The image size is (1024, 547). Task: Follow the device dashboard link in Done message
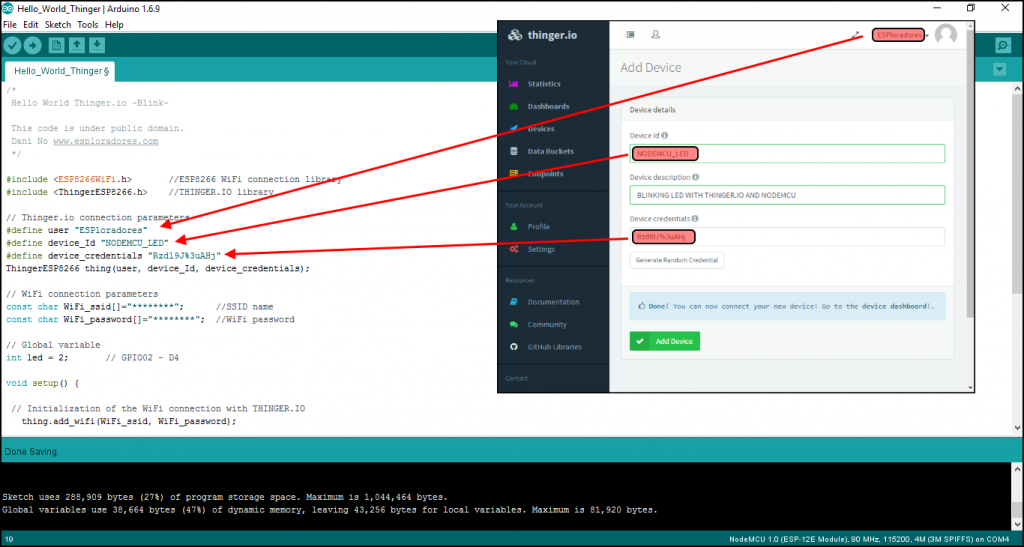(x=896, y=306)
